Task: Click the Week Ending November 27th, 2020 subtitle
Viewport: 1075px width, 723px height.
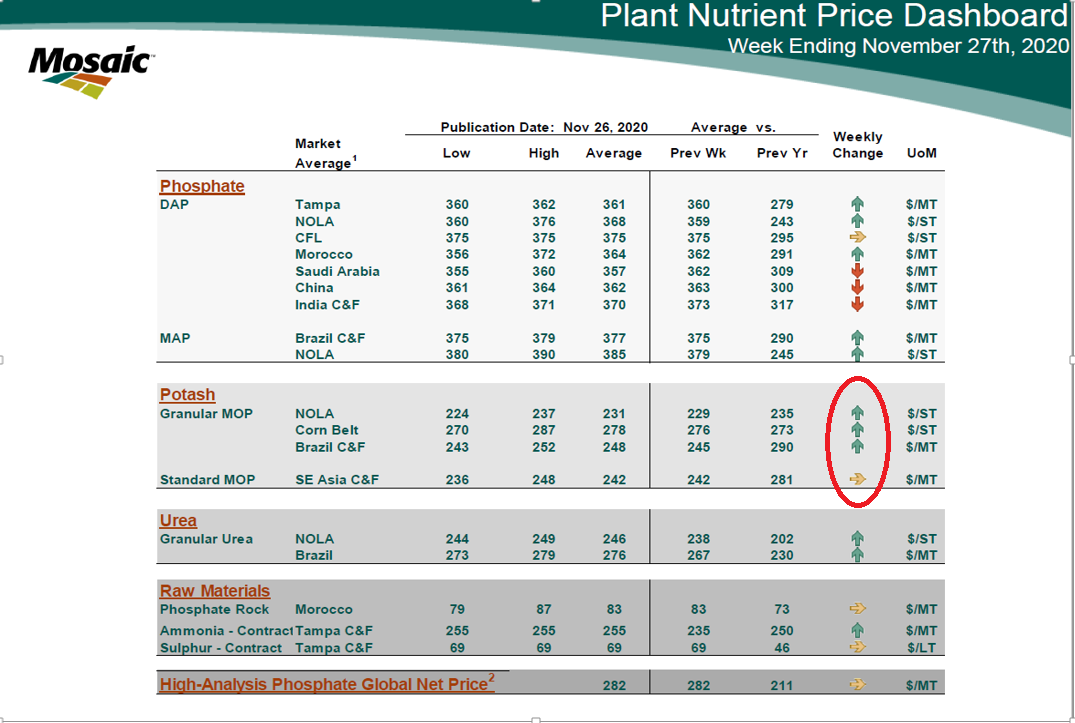Action: [x=898, y=46]
